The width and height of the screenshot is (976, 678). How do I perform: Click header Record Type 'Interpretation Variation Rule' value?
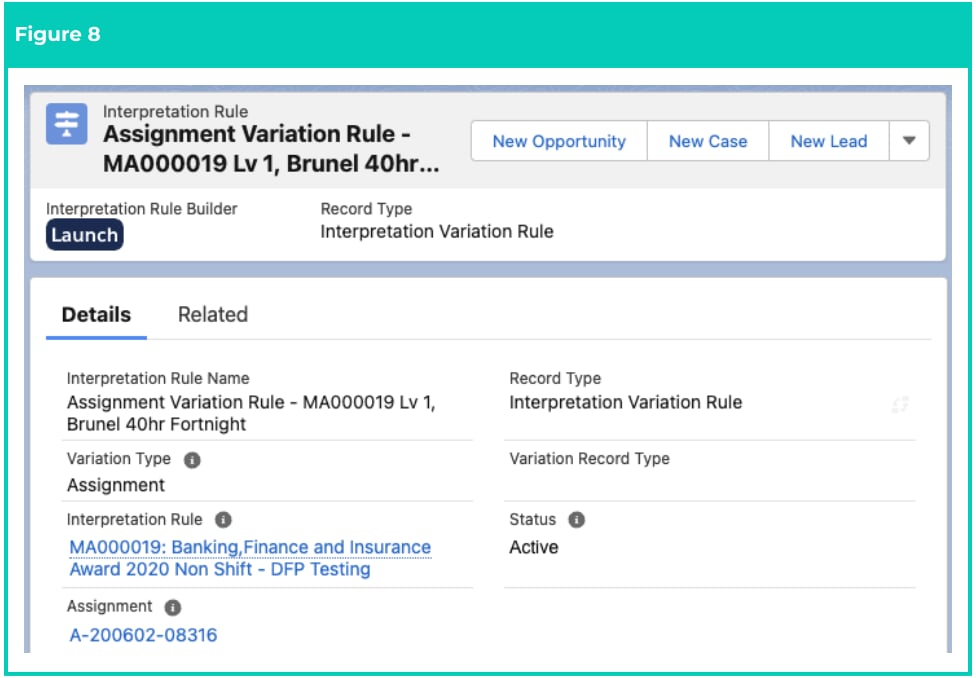[x=437, y=232]
